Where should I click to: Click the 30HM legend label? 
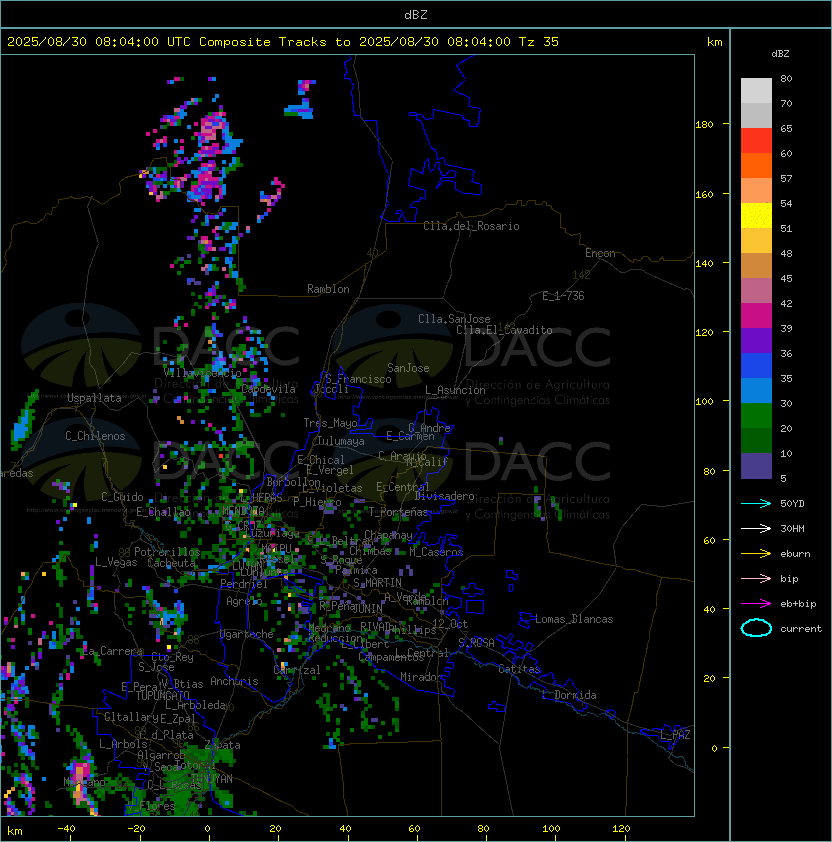(792, 528)
